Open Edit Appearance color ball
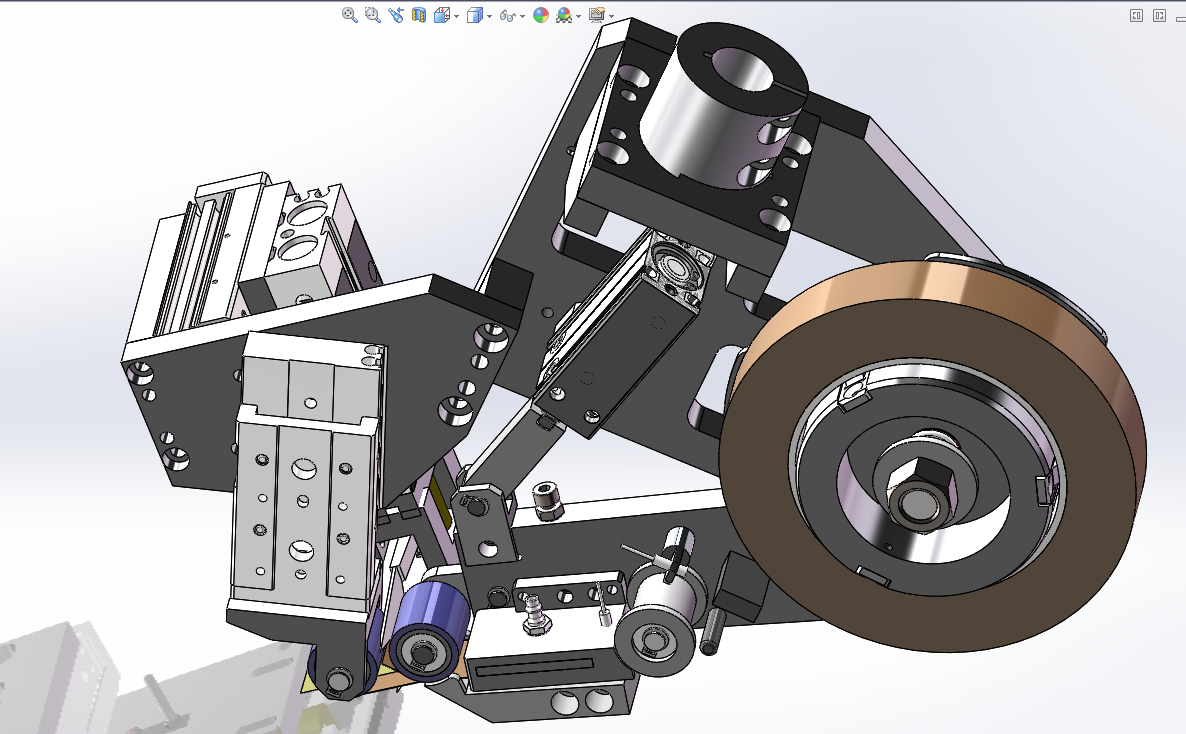The image size is (1186, 734). point(541,15)
